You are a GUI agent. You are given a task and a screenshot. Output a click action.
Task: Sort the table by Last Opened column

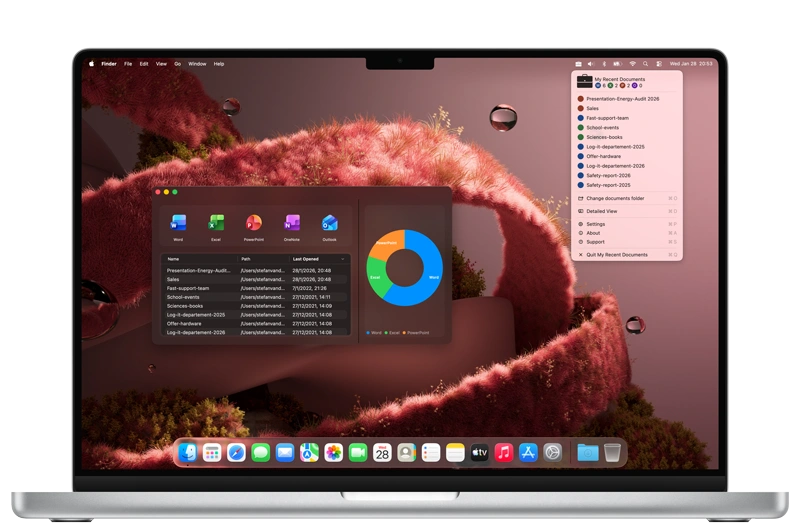coord(305,259)
